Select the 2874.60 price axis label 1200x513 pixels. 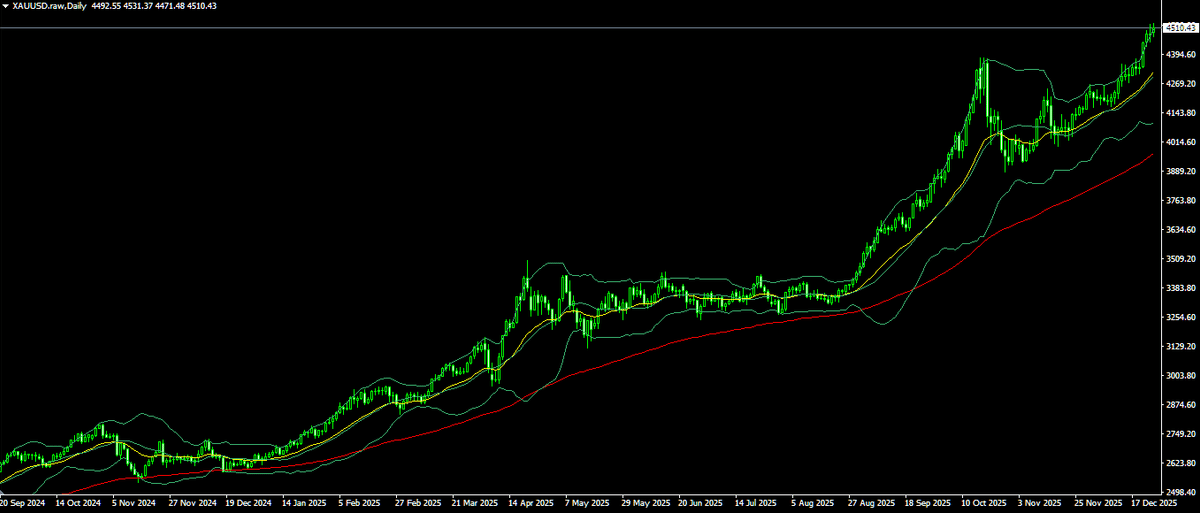[1181, 405]
